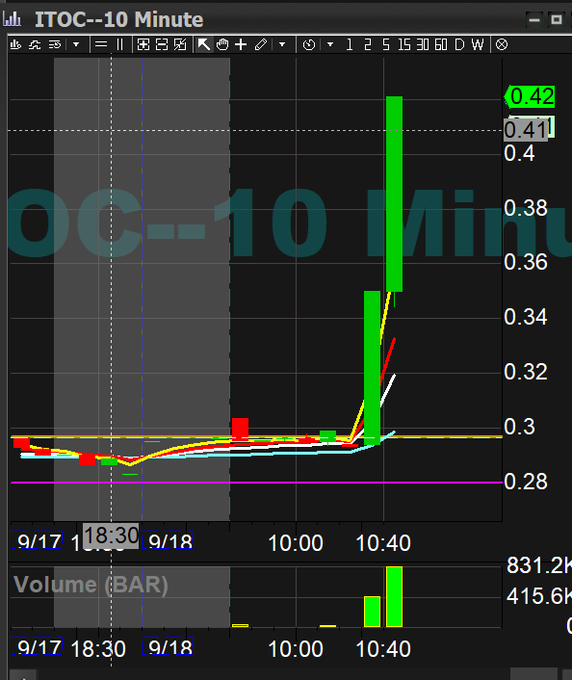572x680 pixels.
Task: Switch to Daily (D) timeframe
Action: 459,44
